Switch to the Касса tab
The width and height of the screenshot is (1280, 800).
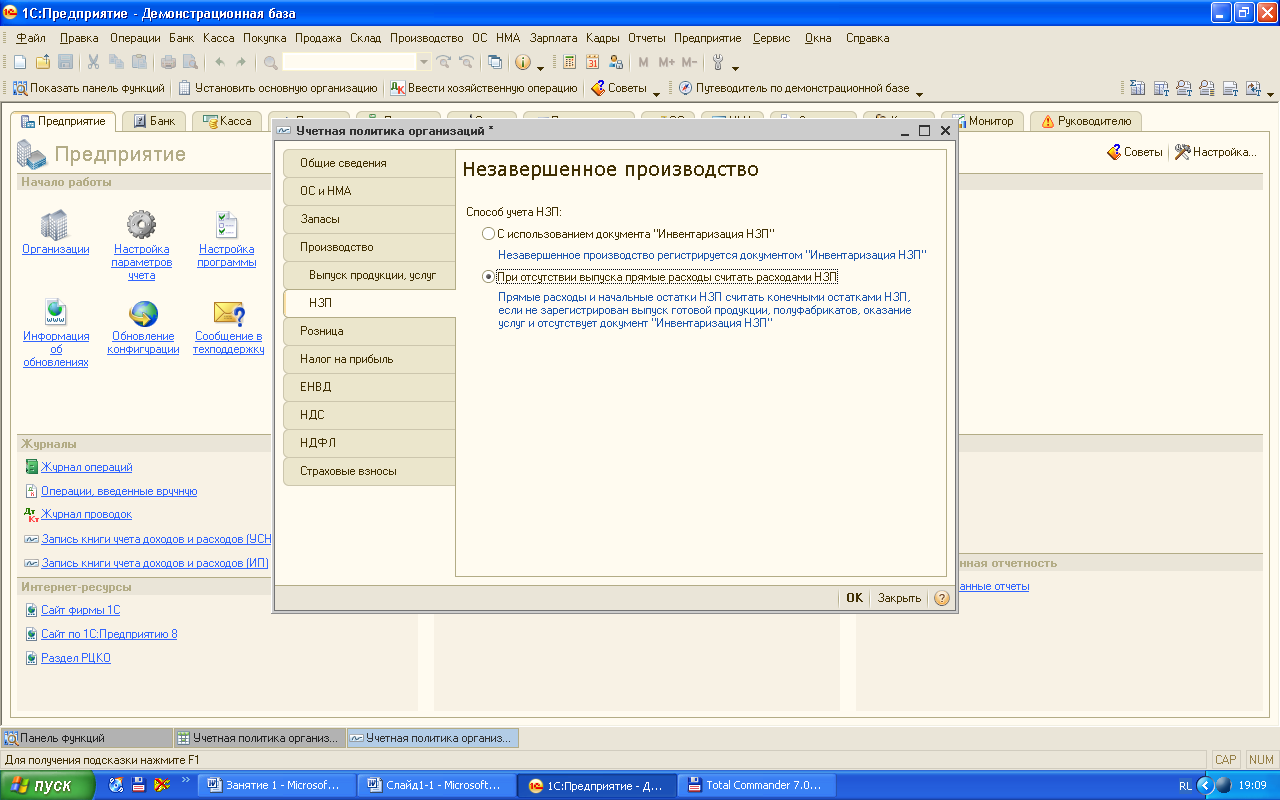click(226, 121)
